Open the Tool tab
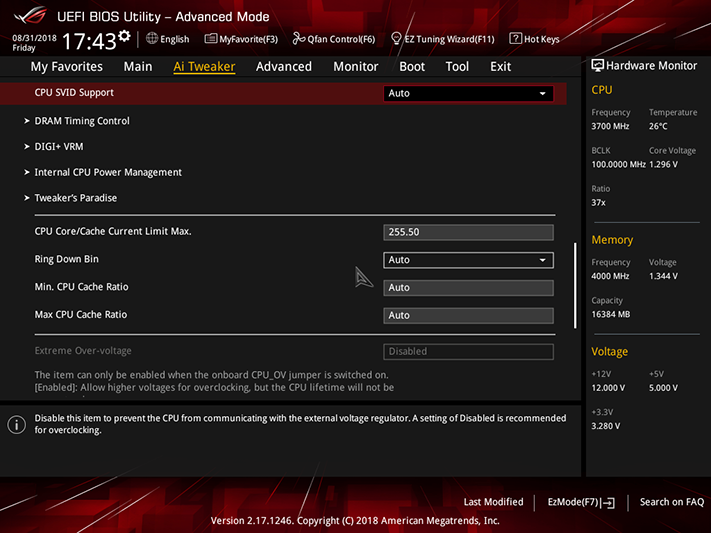This screenshot has width=711, height=533. (457, 67)
